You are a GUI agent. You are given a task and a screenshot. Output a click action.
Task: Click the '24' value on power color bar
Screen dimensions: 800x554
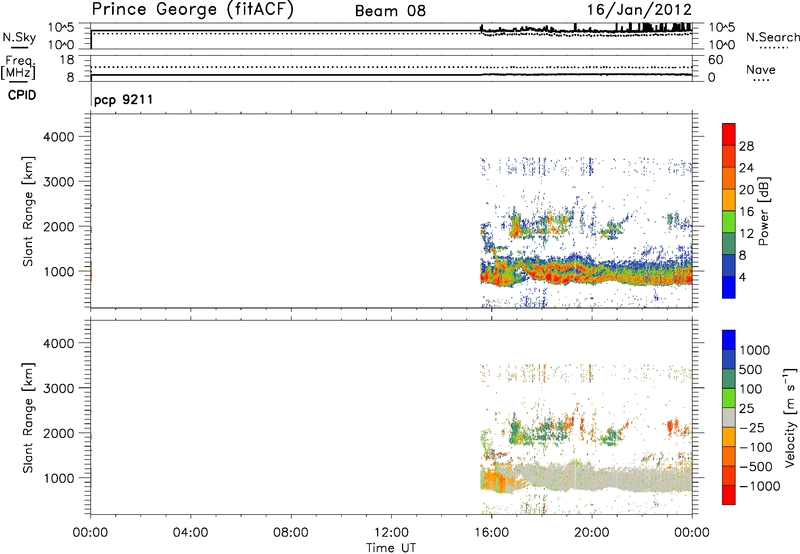(x=746, y=168)
